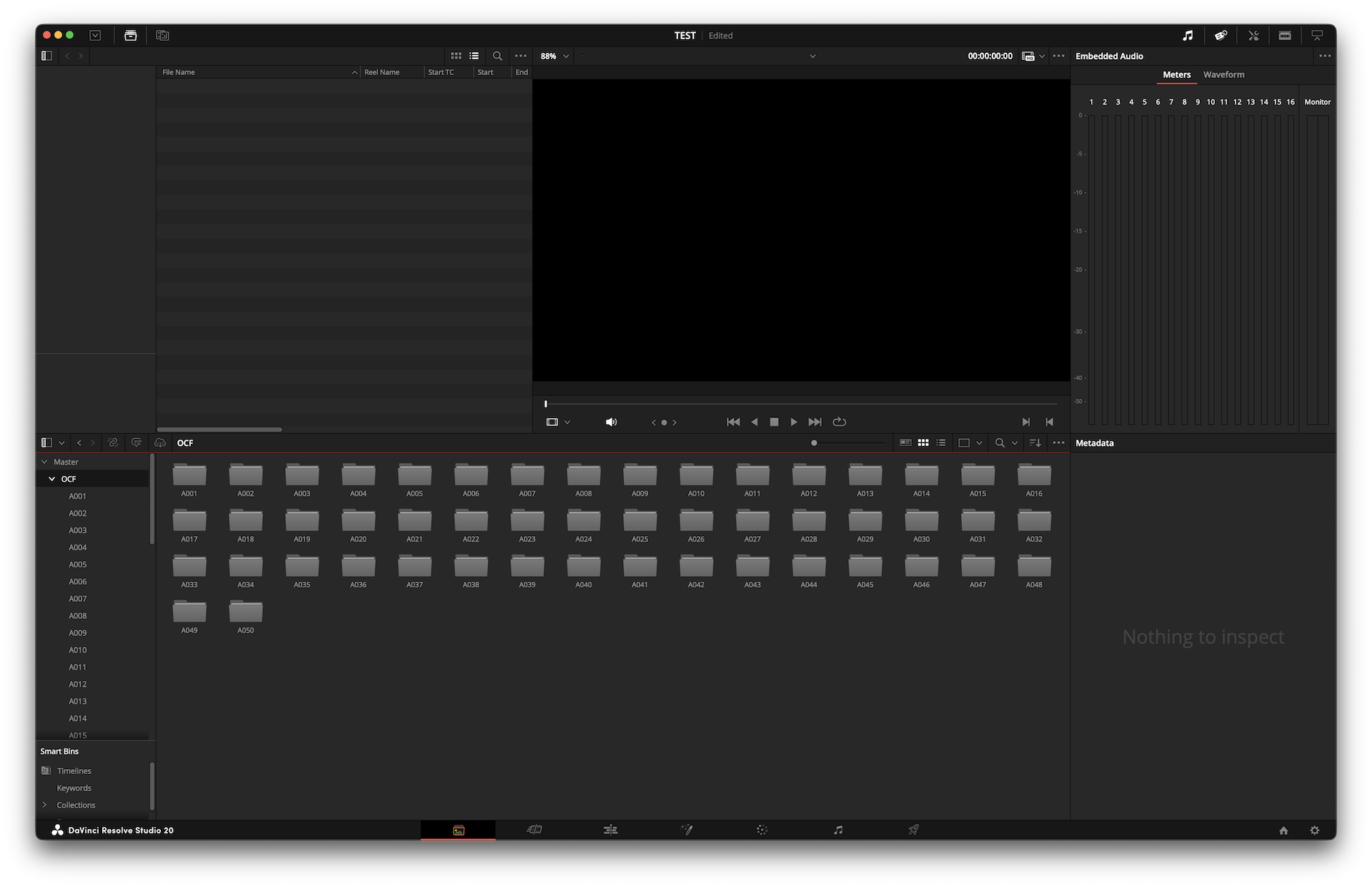
Task: Collapse the OCF bin in tree
Action: click(51, 479)
